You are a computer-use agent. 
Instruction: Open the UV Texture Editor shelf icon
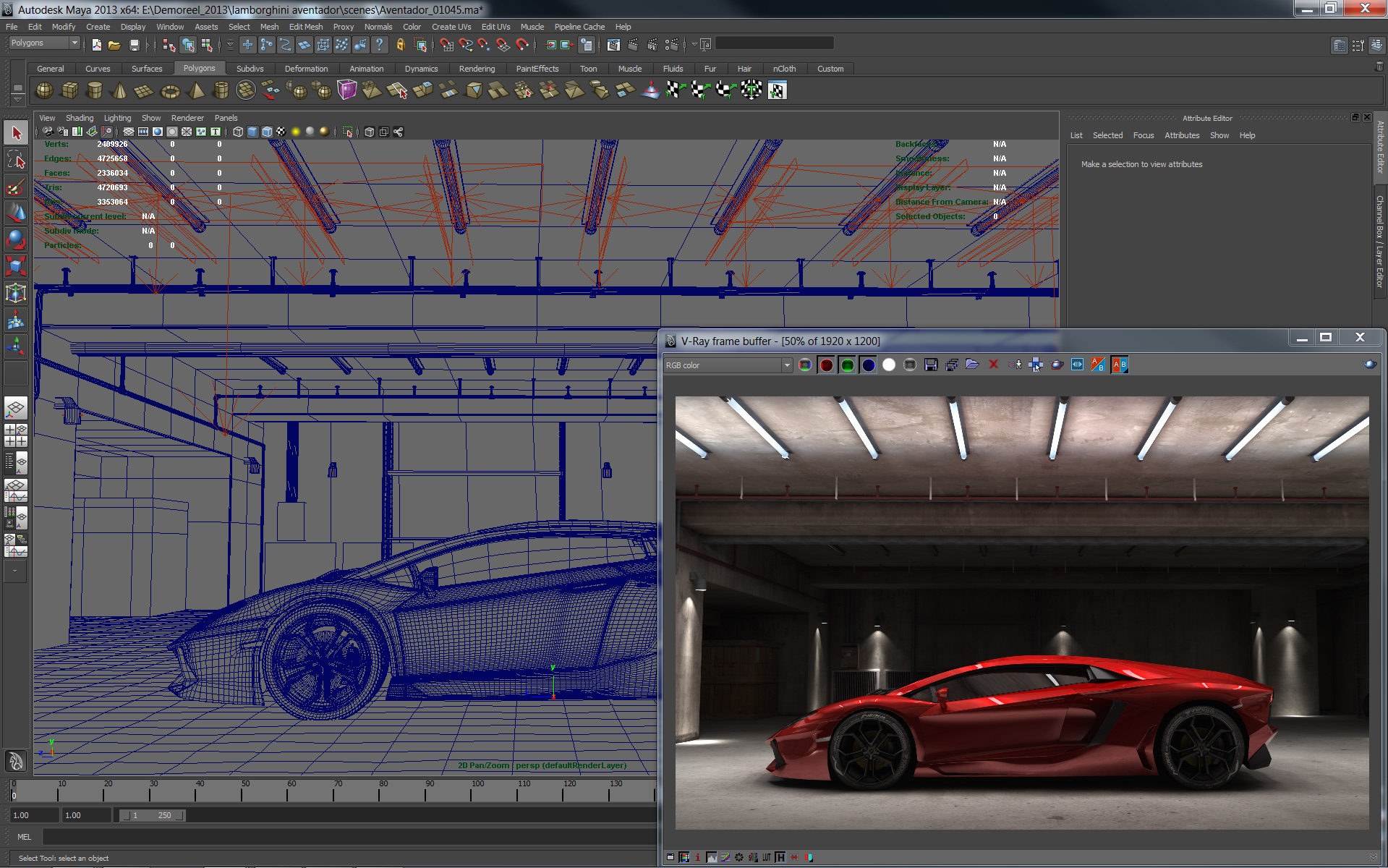(777, 90)
